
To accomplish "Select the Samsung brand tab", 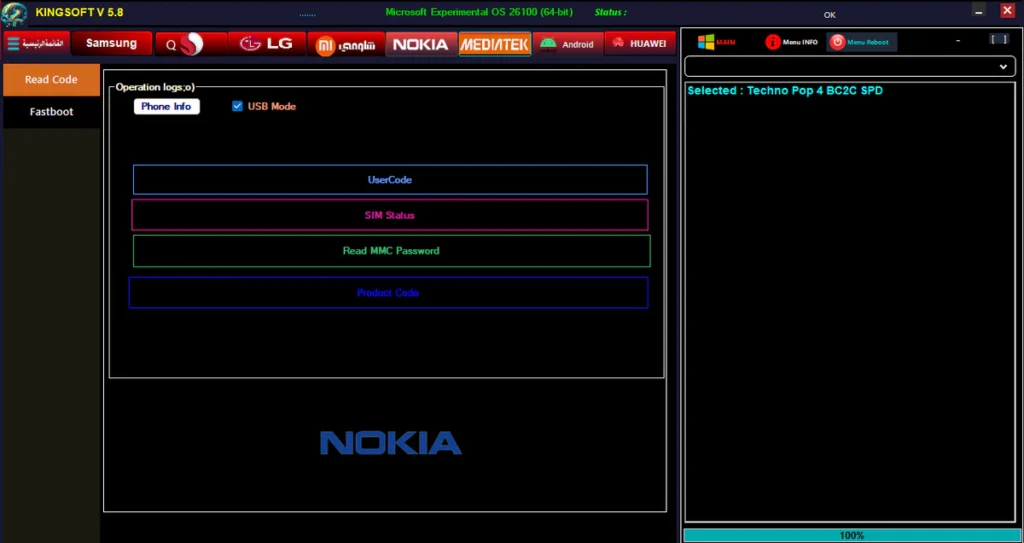I will [x=112, y=43].
